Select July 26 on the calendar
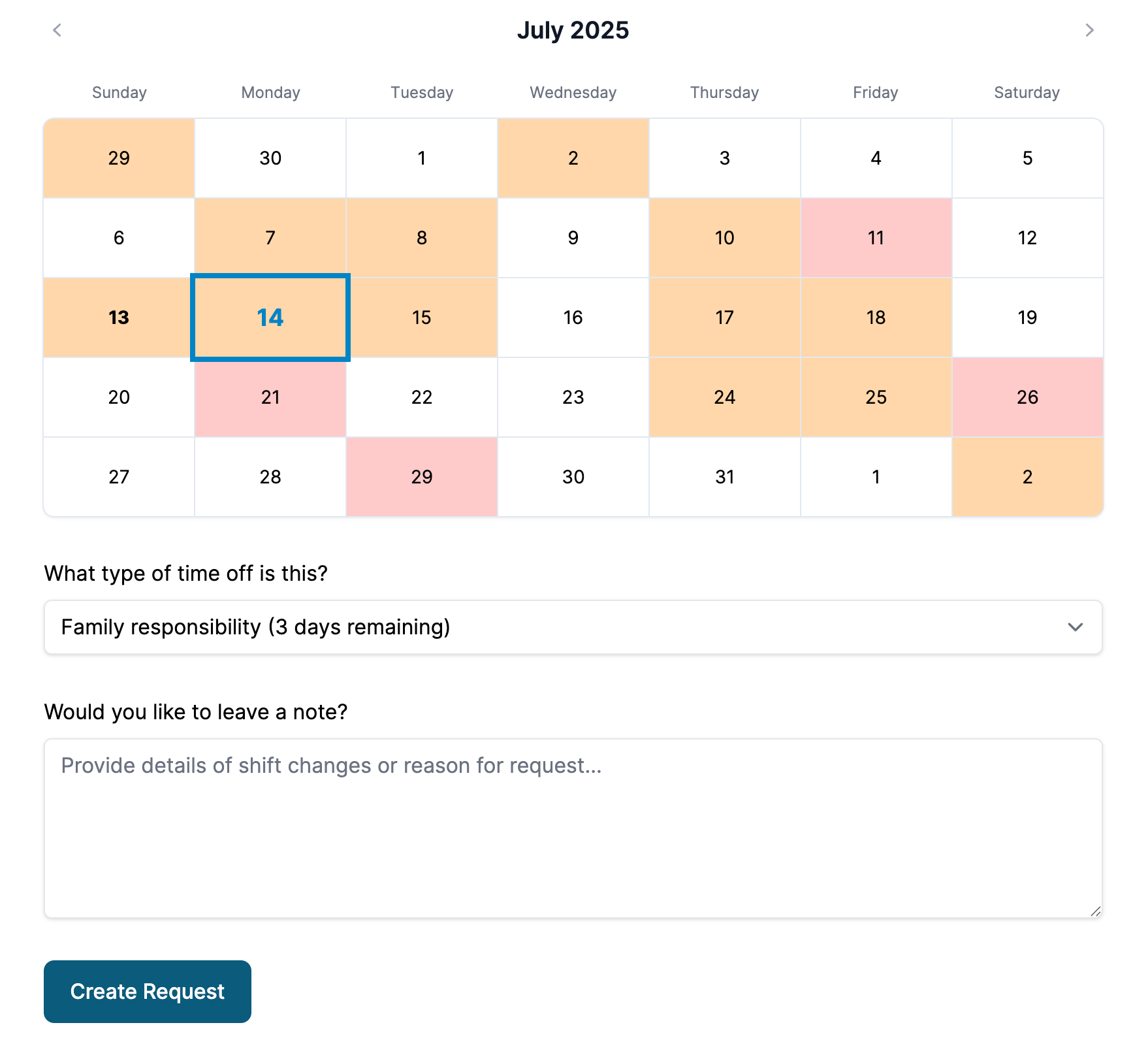This screenshot has height=1057, width=1148. pos(1027,397)
